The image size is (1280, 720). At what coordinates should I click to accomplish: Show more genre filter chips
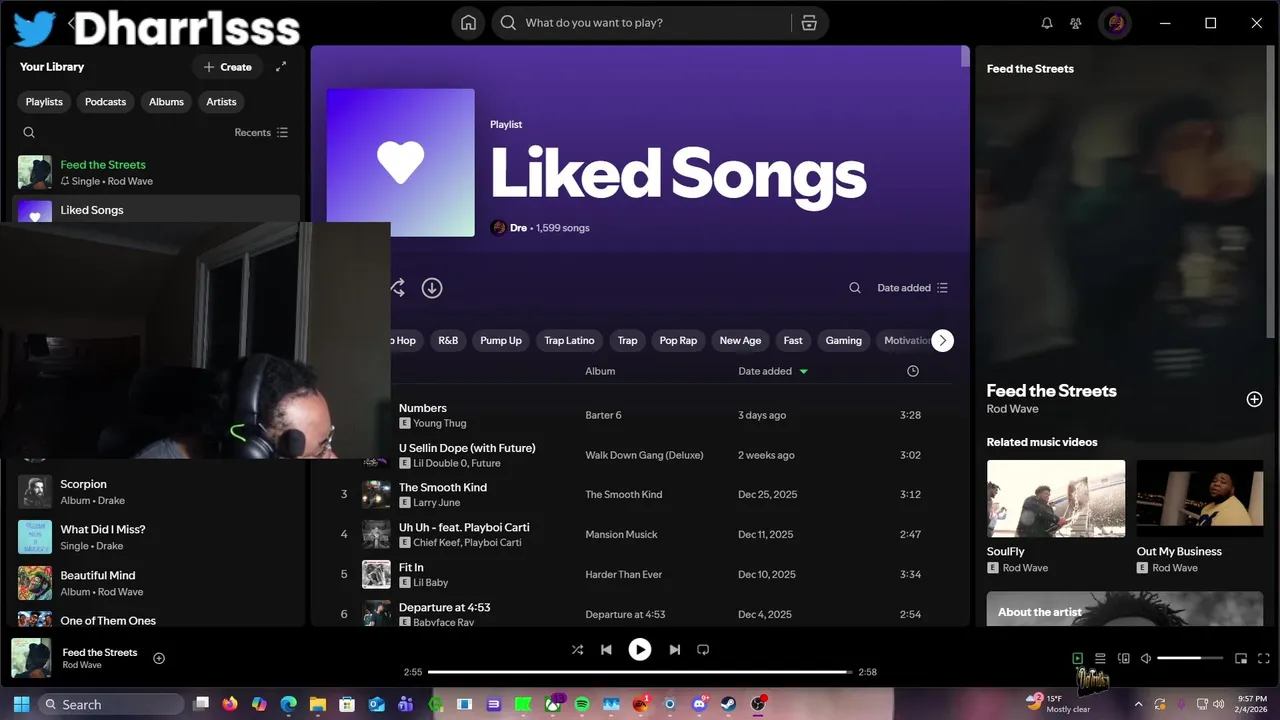(942, 341)
